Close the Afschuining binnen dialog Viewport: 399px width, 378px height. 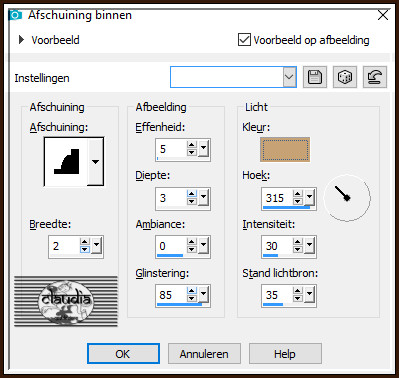[383, 15]
